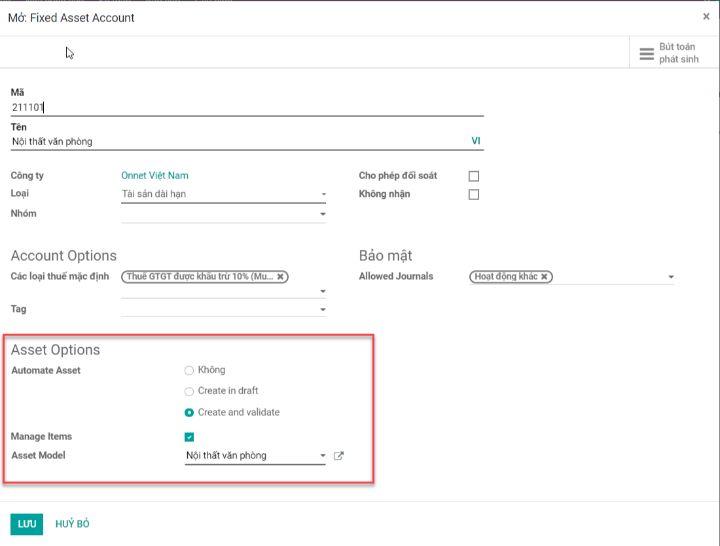Open the Asset Model dropdown

point(323,457)
